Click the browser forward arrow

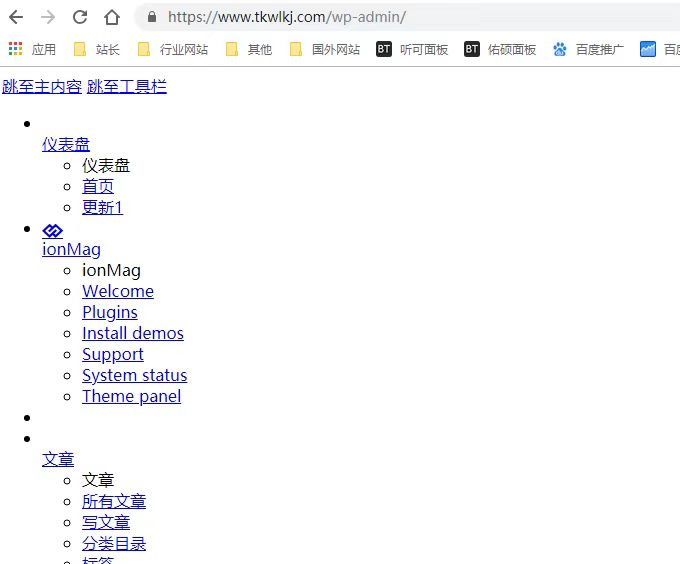(48, 17)
